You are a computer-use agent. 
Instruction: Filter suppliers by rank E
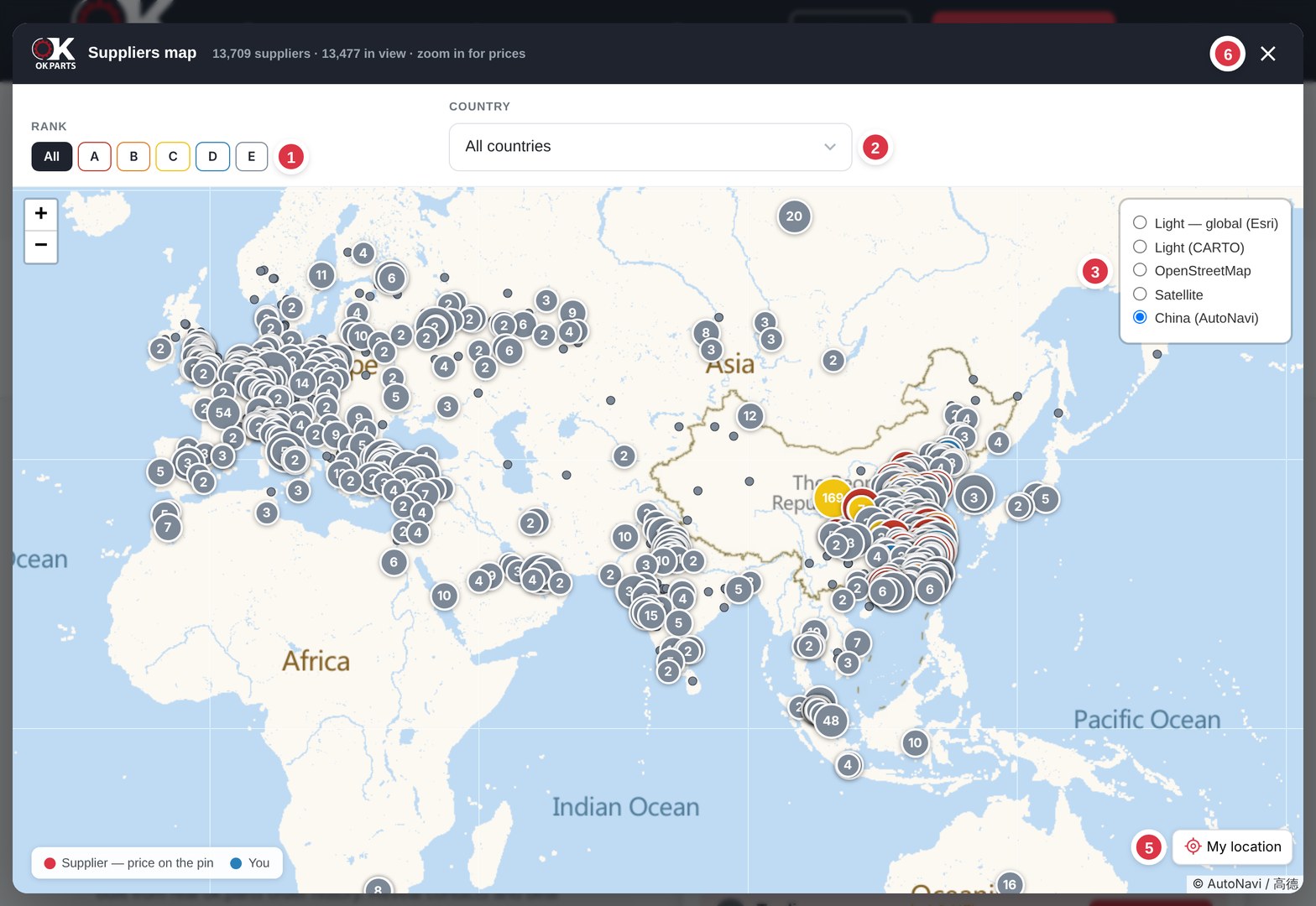tap(252, 157)
